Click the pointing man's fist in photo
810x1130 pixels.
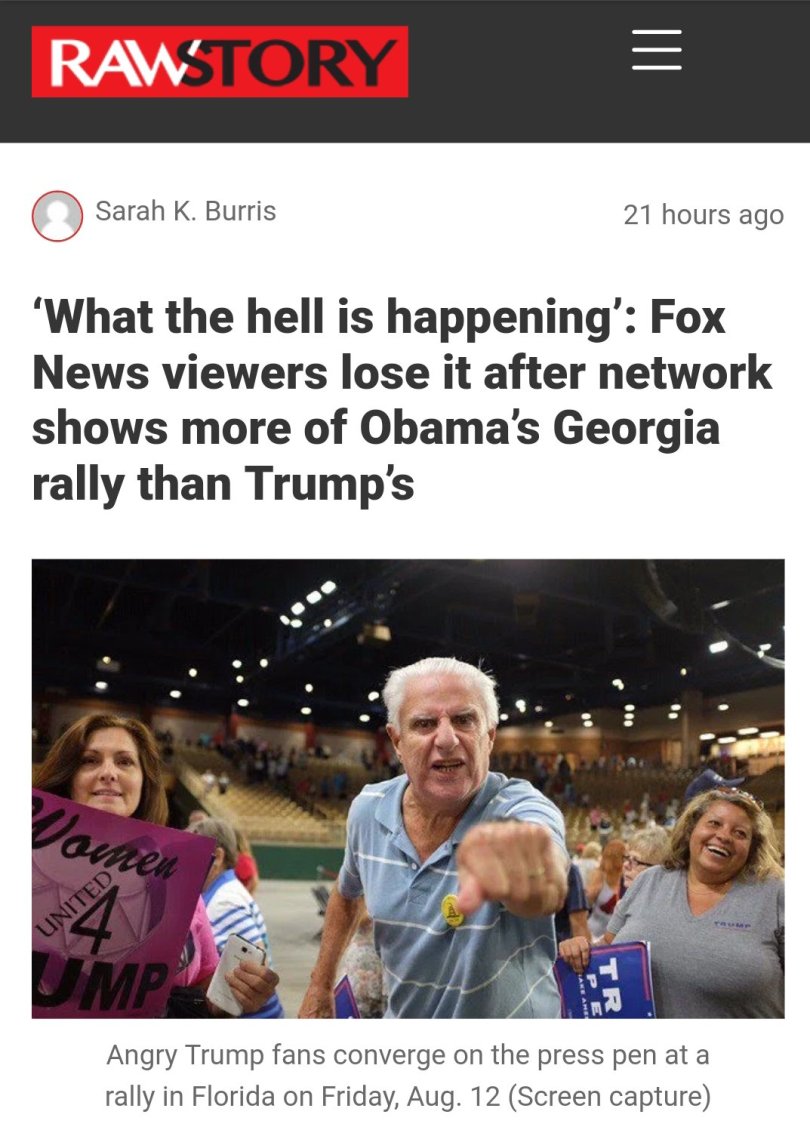pyautogui.click(x=510, y=869)
